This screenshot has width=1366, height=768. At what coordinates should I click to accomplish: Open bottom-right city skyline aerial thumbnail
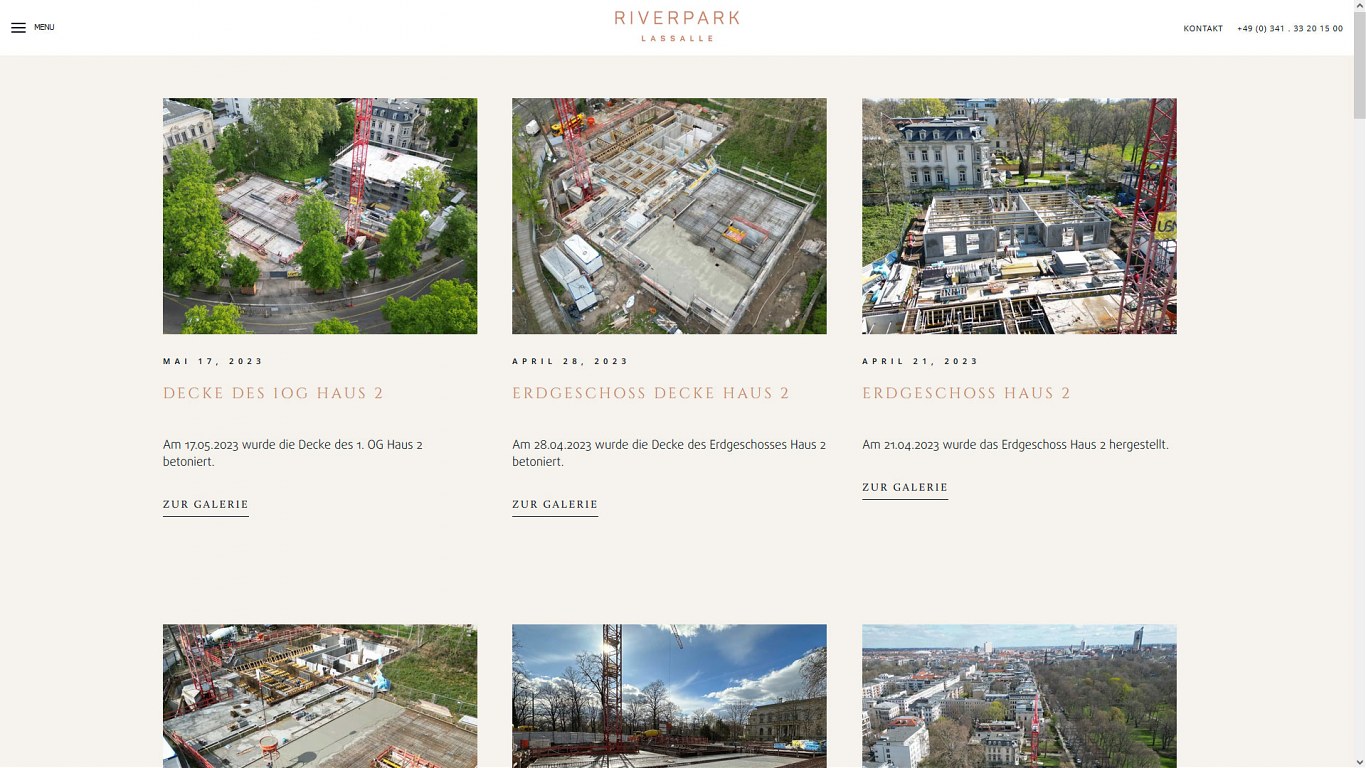pyautogui.click(x=1019, y=696)
